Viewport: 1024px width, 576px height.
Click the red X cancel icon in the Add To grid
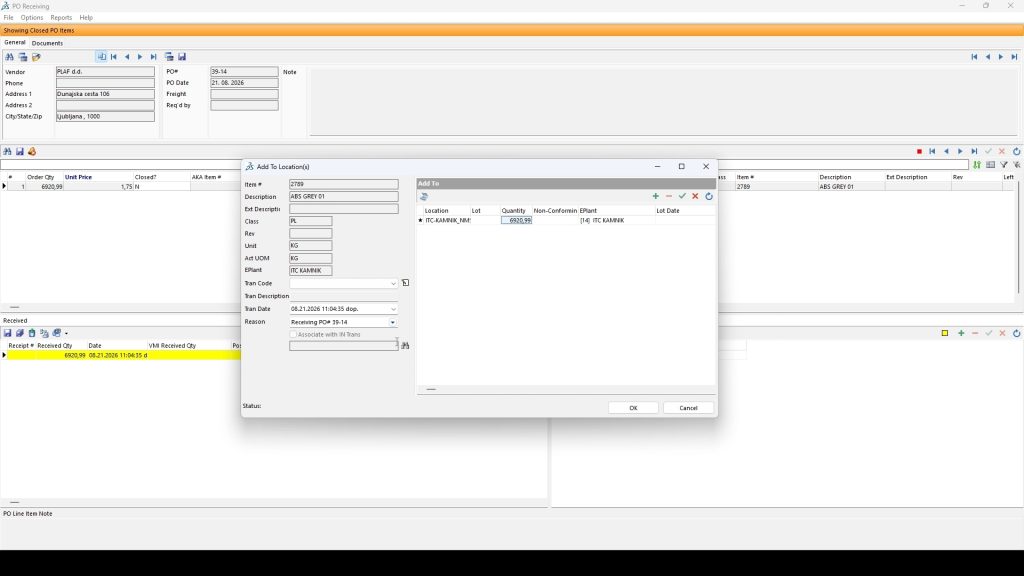[695, 196]
